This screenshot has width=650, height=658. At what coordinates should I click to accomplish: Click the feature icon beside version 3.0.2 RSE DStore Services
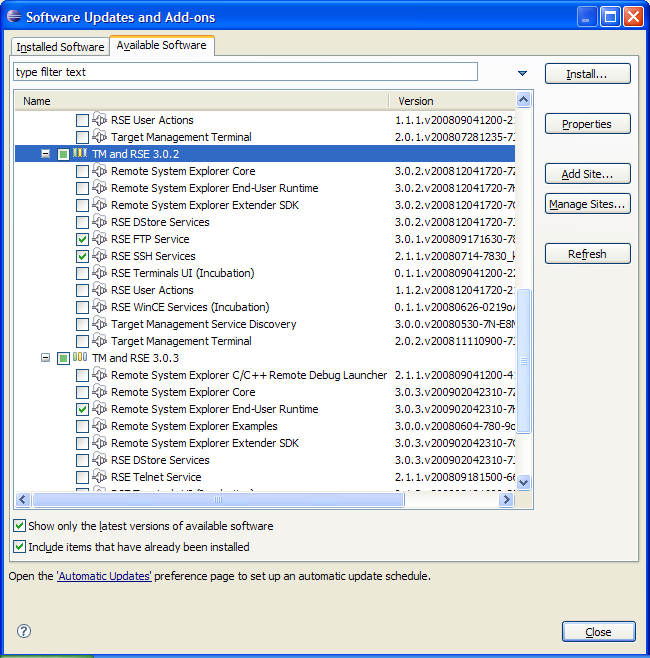[x=99, y=222]
